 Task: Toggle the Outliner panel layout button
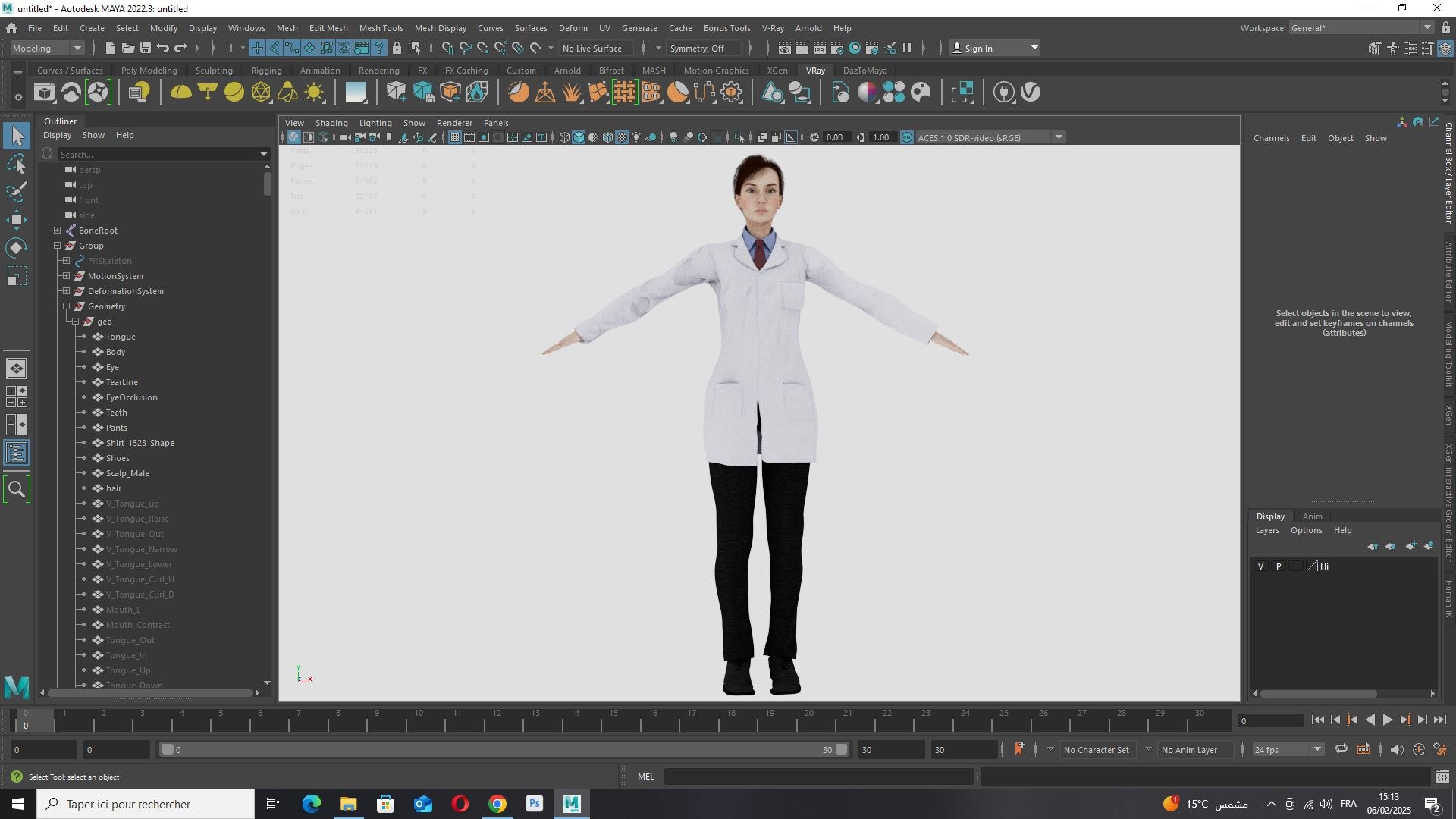pyautogui.click(x=17, y=453)
